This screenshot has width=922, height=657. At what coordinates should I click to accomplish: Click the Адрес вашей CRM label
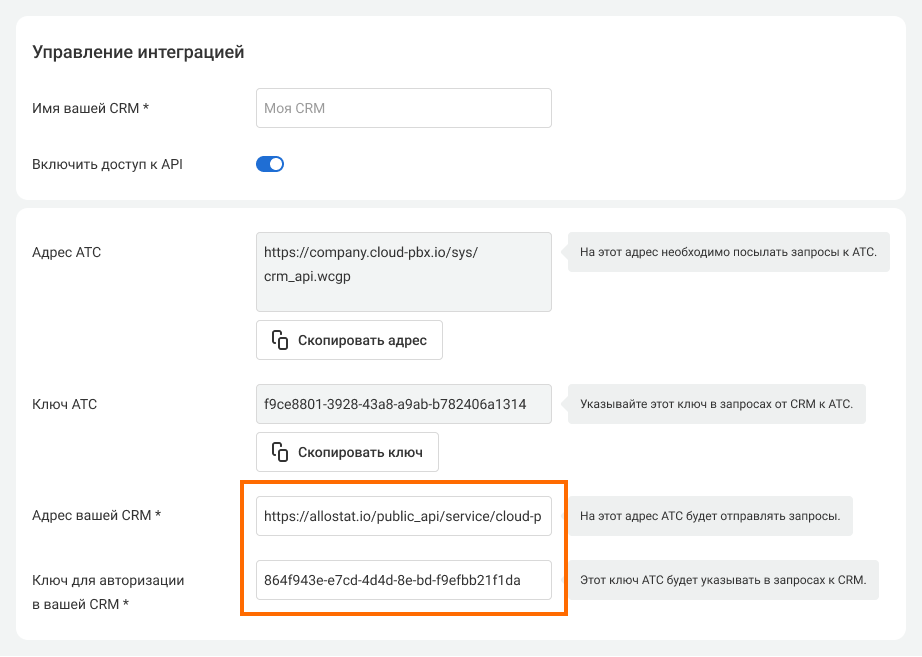(x=97, y=516)
